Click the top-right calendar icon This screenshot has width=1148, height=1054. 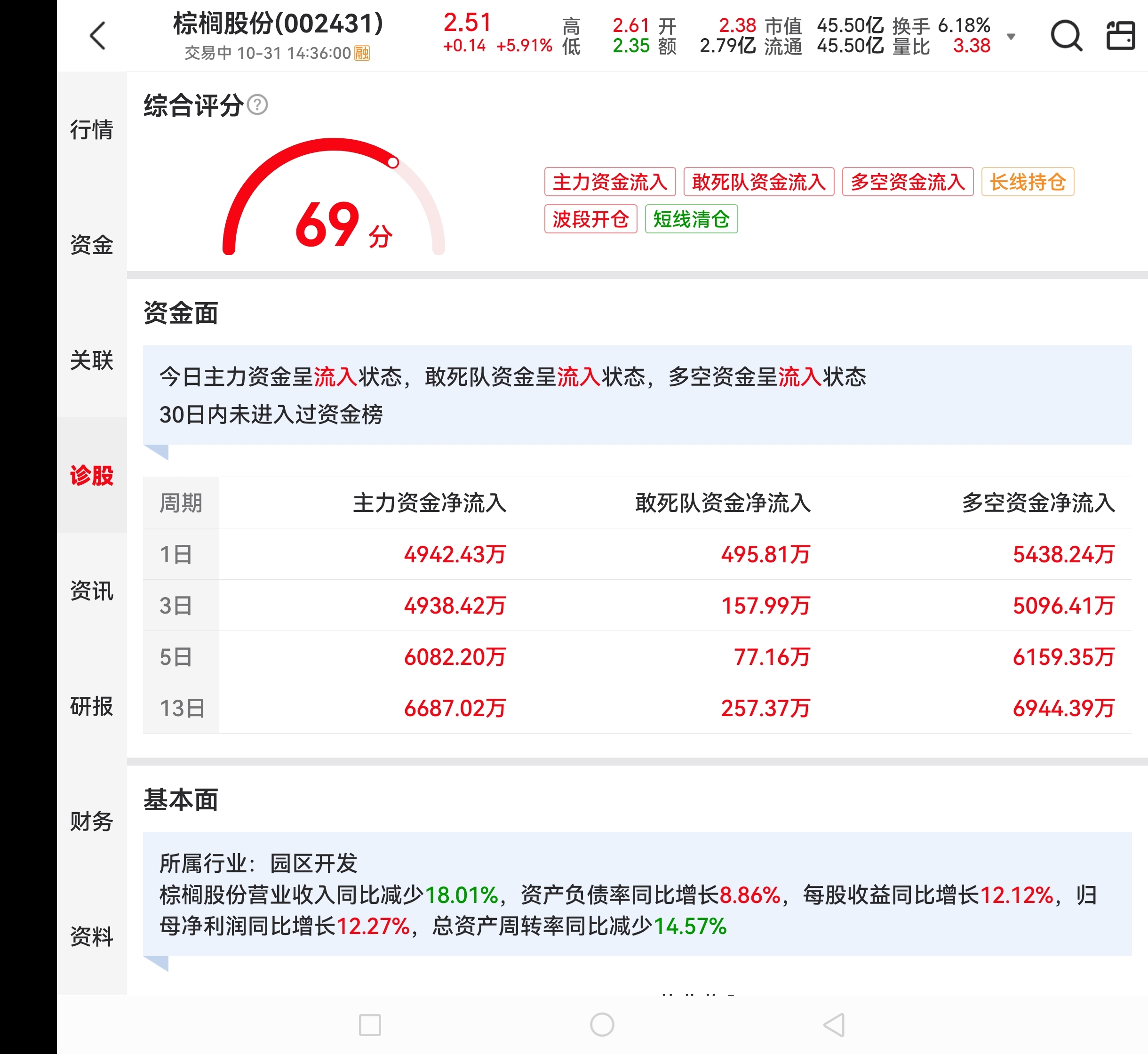tap(1121, 36)
